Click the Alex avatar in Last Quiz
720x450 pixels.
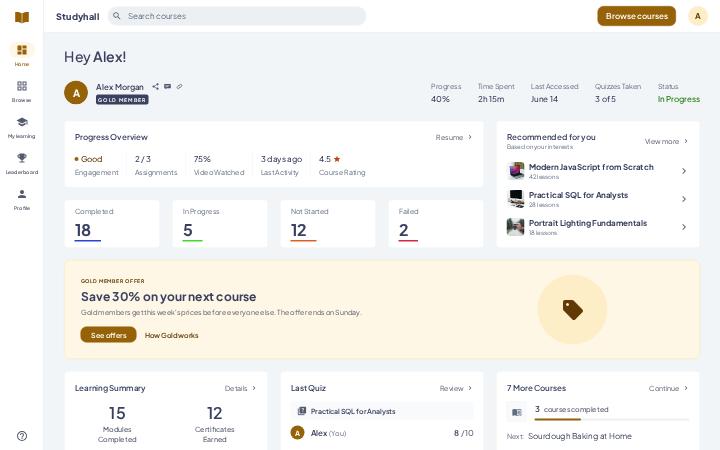[298, 433]
